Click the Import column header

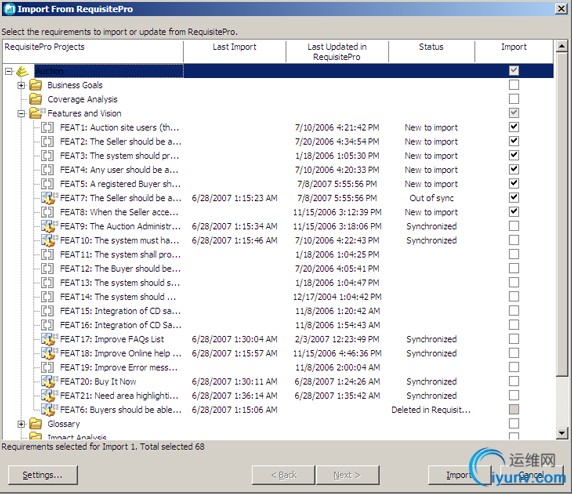[x=514, y=51]
